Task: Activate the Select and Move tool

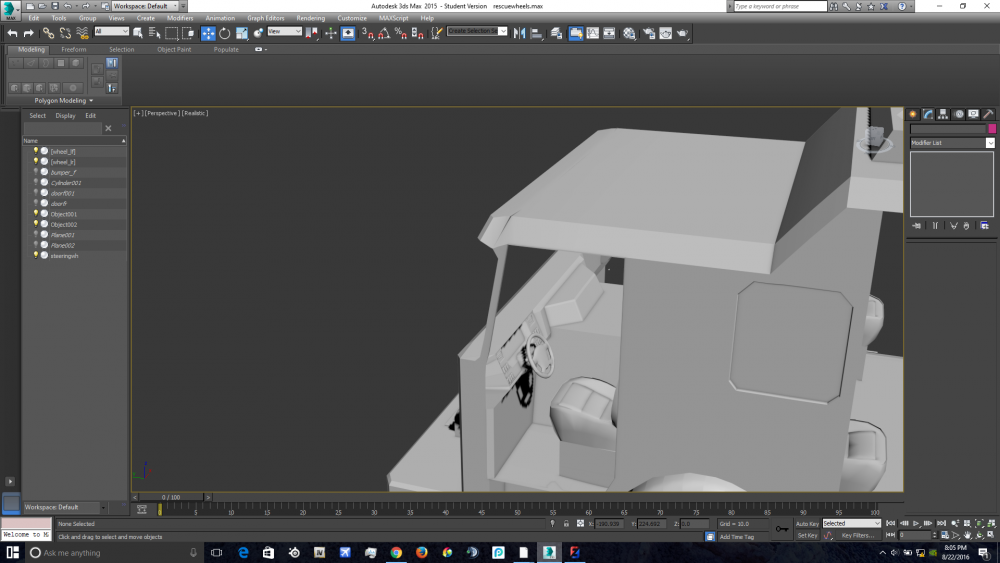Action: click(208, 33)
